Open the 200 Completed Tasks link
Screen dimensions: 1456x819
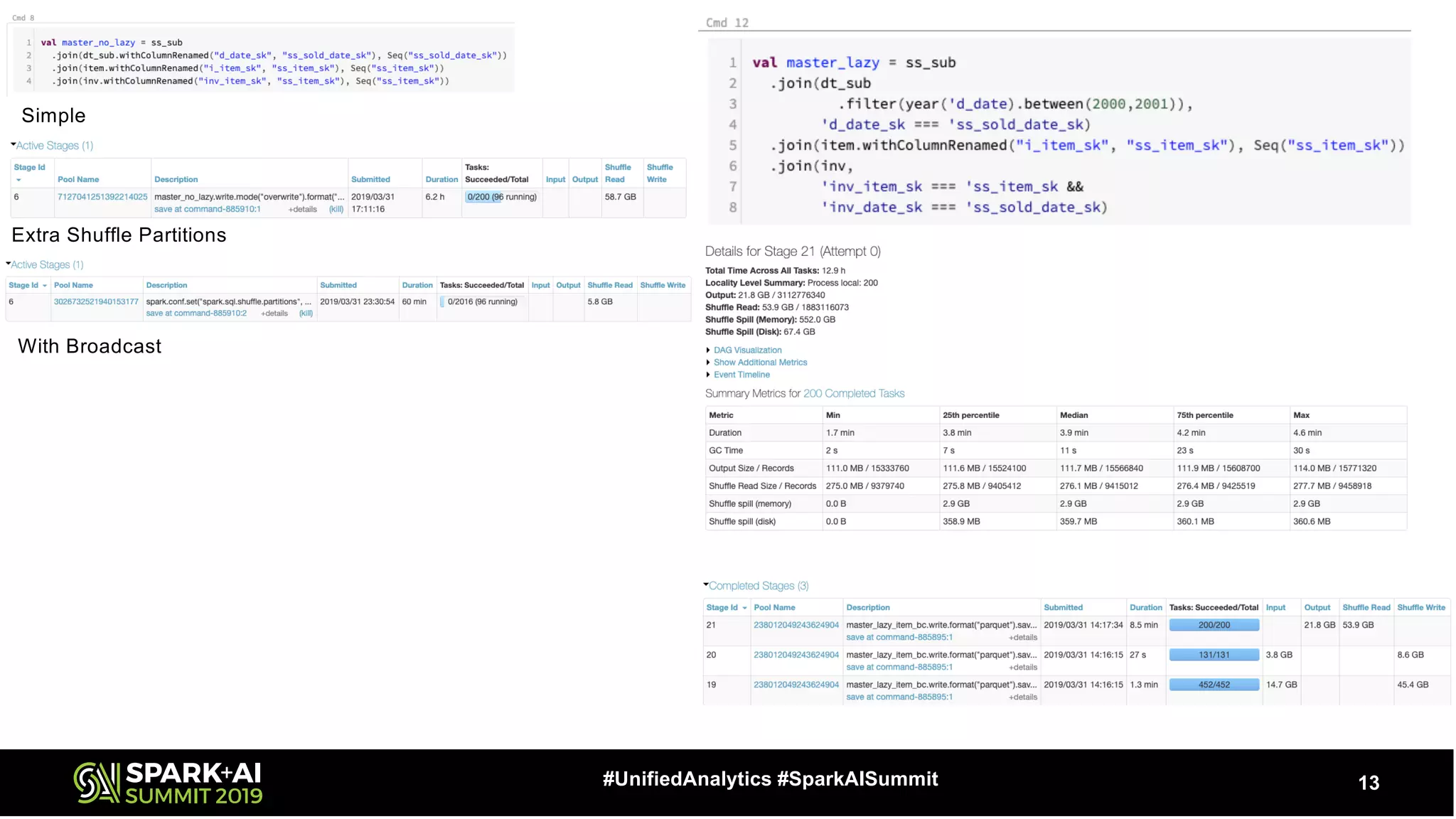click(853, 394)
